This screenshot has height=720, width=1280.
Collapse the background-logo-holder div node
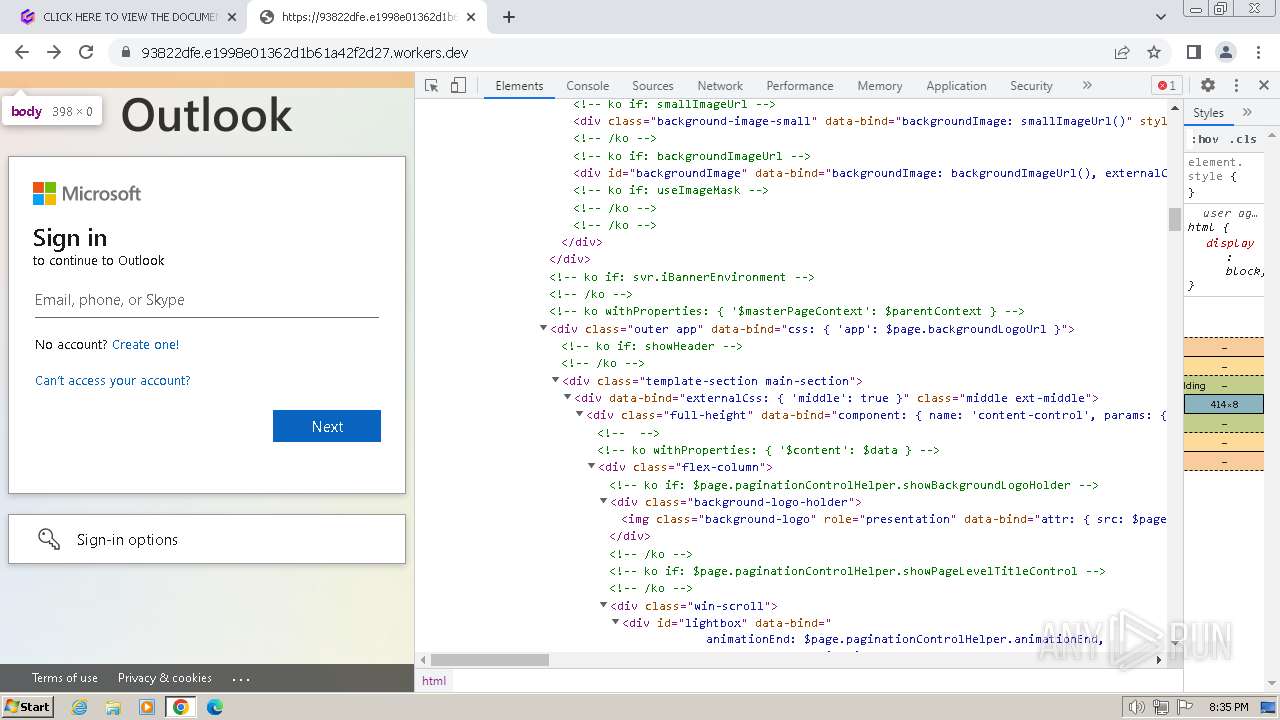point(604,501)
